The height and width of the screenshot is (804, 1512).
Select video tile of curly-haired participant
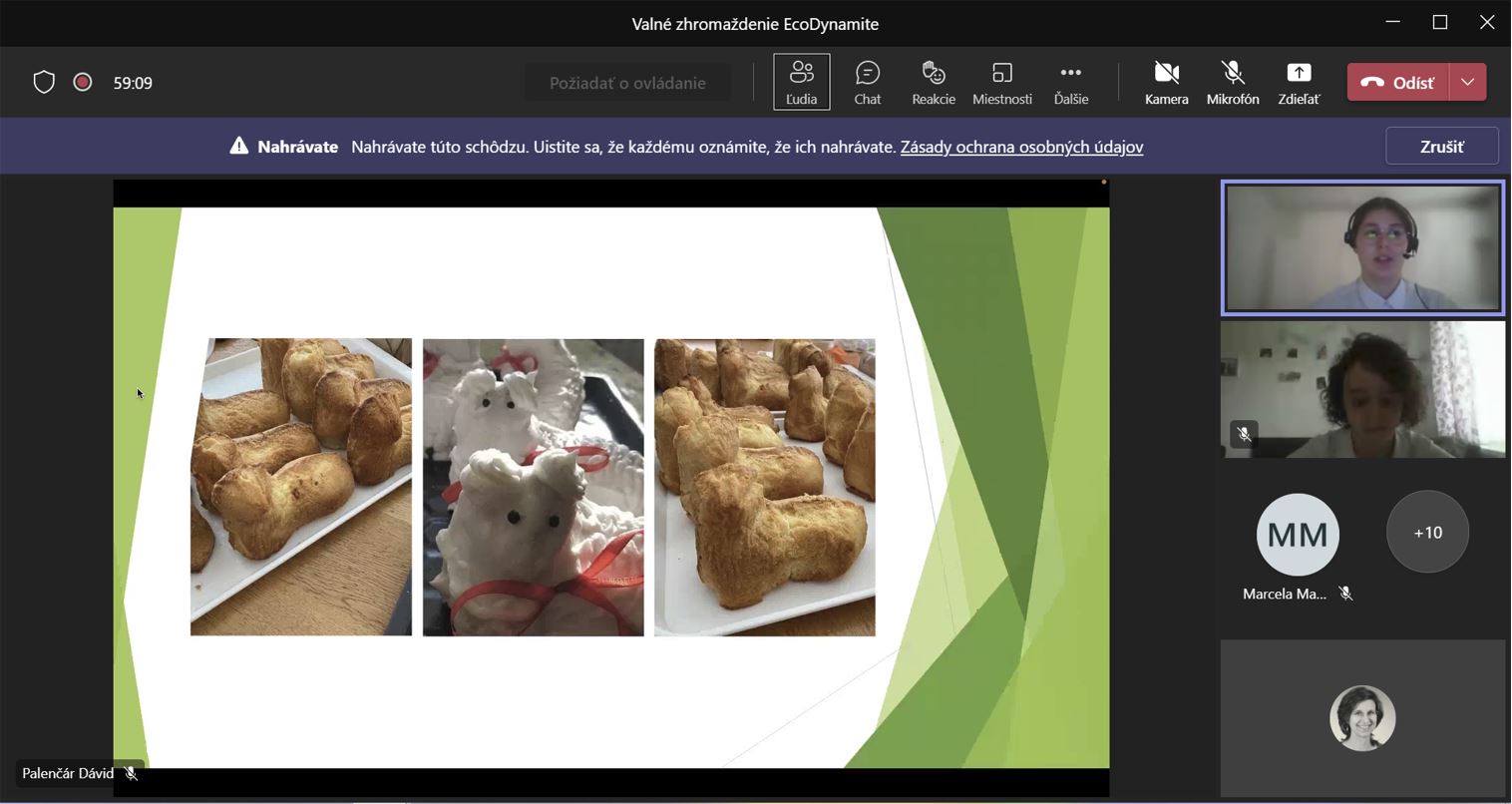pos(1362,389)
